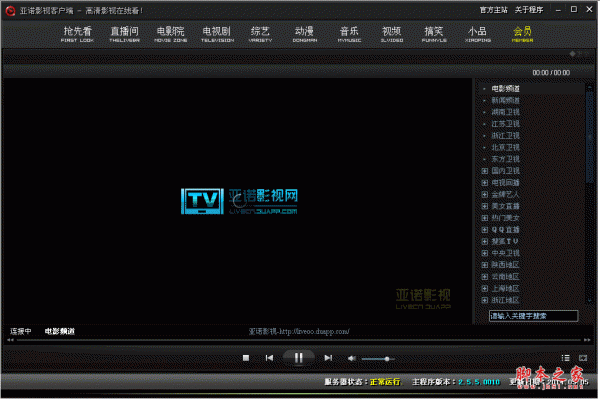Viewport: 600px width, 399px height.
Task: Click the 亚诺影视 URL text below video
Action: coord(299,331)
